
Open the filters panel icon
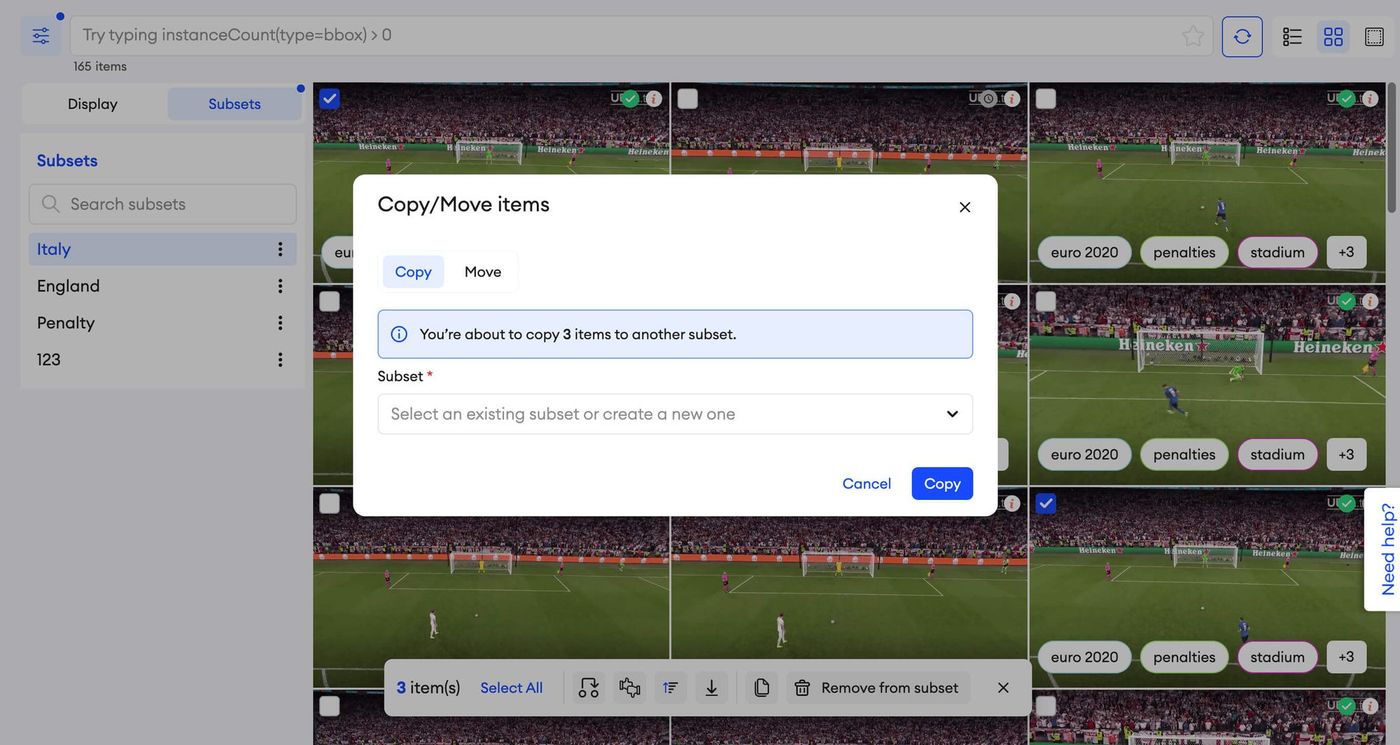41,36
